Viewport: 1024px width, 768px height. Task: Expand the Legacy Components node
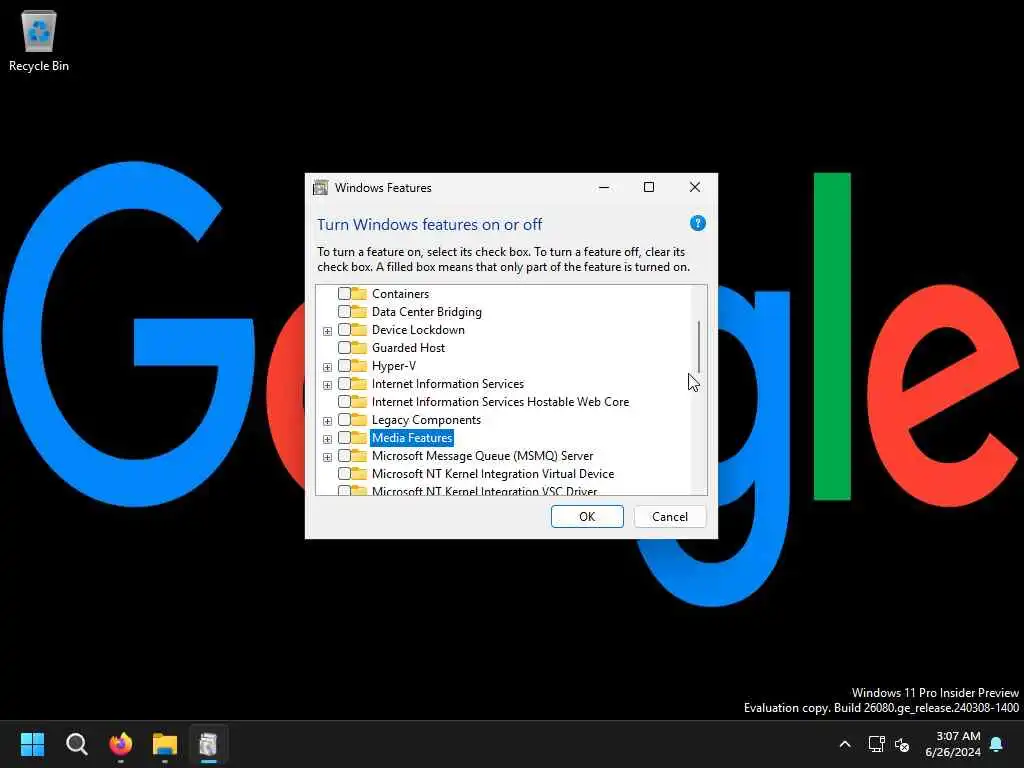tap(327, 421)
